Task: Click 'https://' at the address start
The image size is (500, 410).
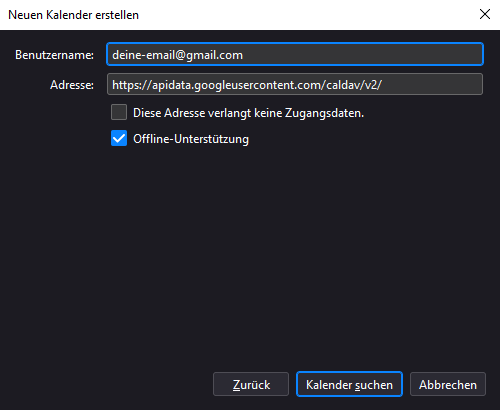Action: (x=132, y=85)
